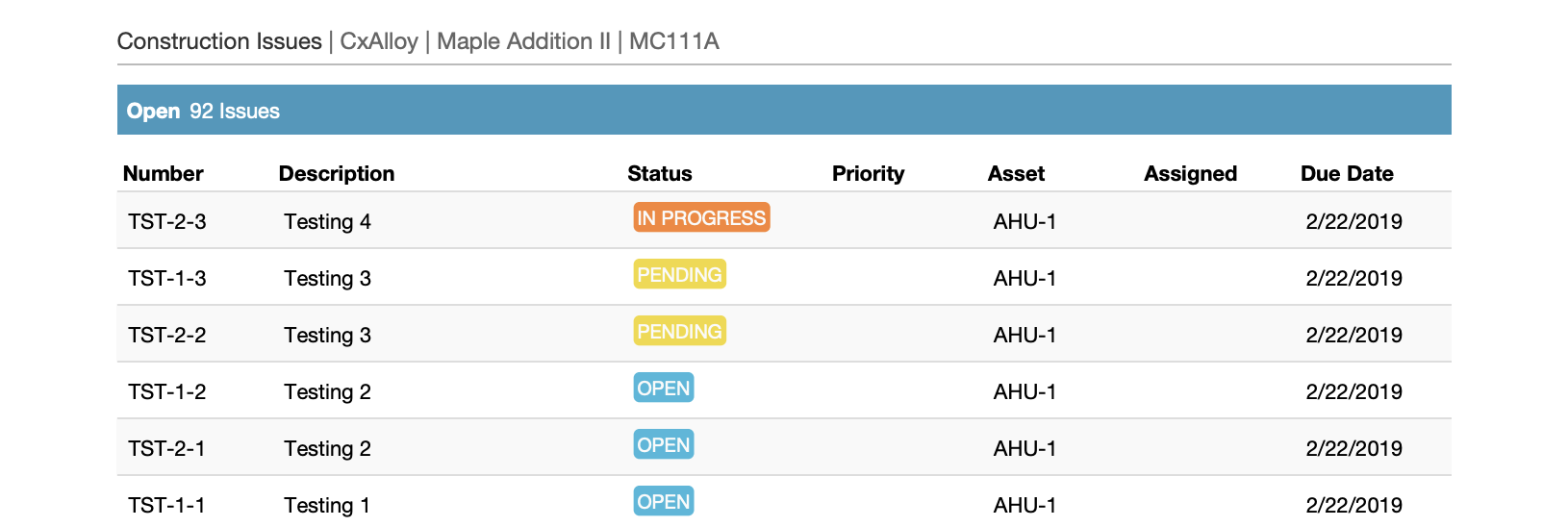
Task: Open the Testing 2 description for TST-2-1
Action: pyautogui.click(x=327, y=448)
